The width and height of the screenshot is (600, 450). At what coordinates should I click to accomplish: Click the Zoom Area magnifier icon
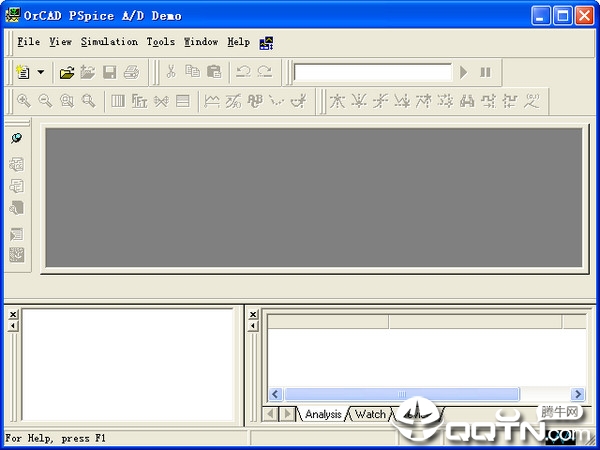(x=67, y=101)
